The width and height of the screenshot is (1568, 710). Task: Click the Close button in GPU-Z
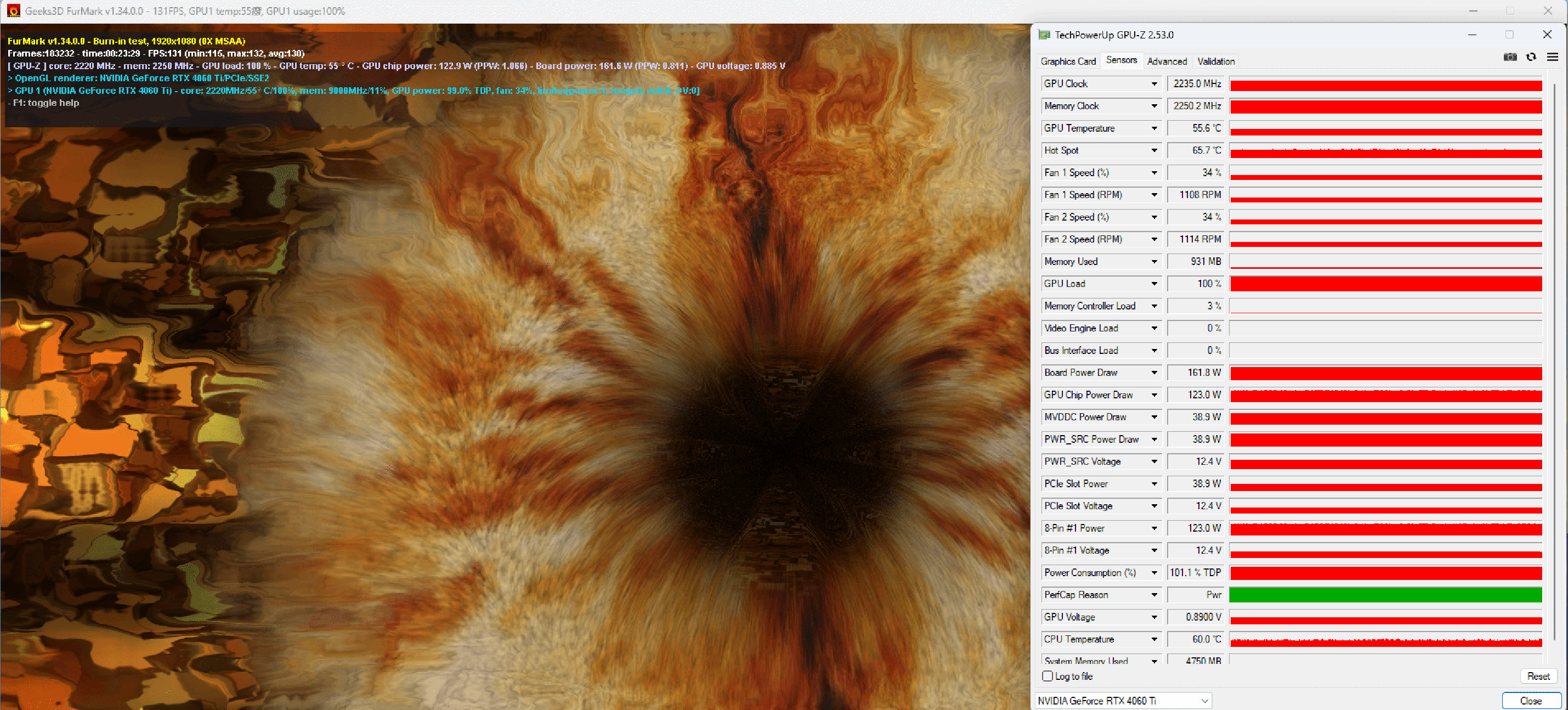(x=1530, y=701)
